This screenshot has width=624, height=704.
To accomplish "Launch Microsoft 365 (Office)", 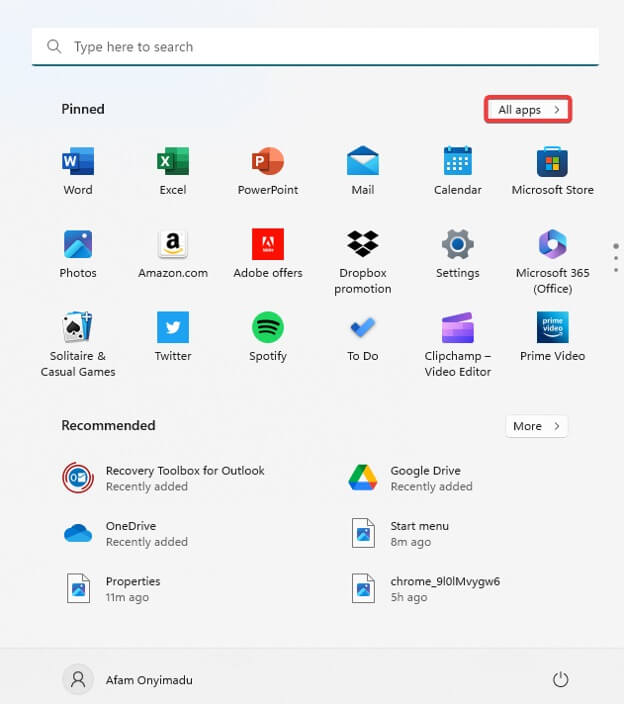I will 553,262.
